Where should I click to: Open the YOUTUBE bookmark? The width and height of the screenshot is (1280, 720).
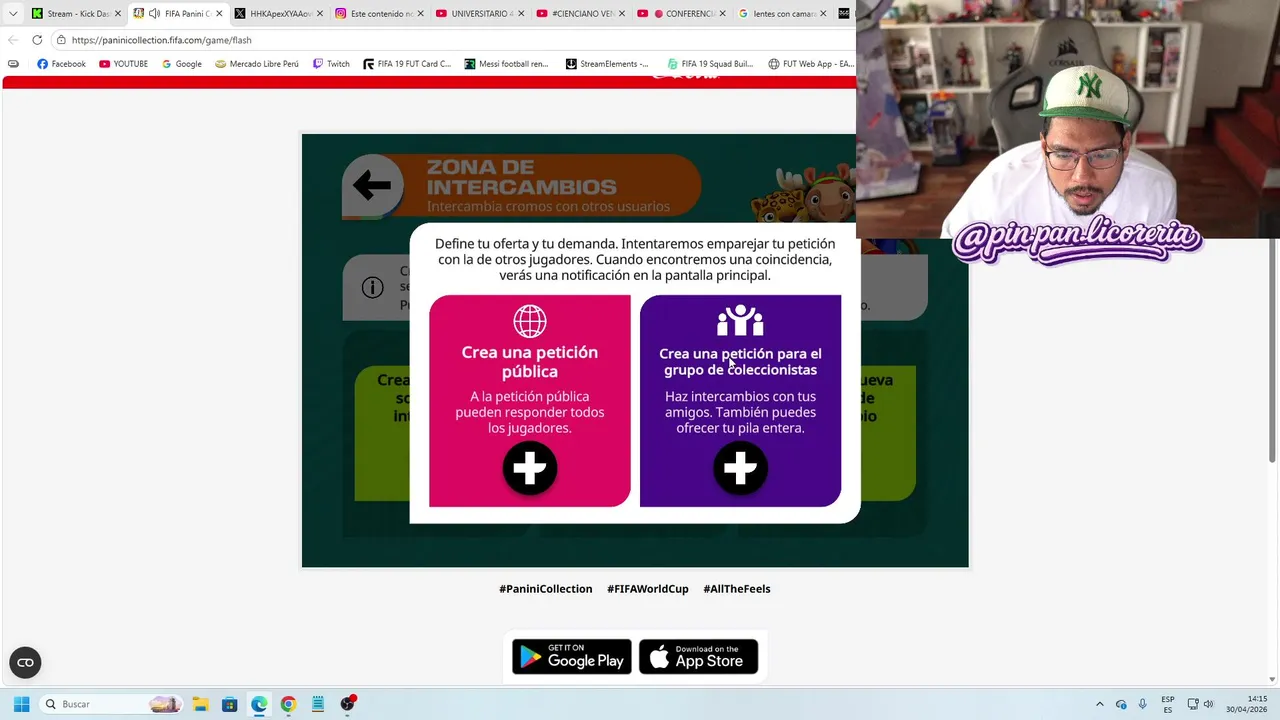(123, 64)
